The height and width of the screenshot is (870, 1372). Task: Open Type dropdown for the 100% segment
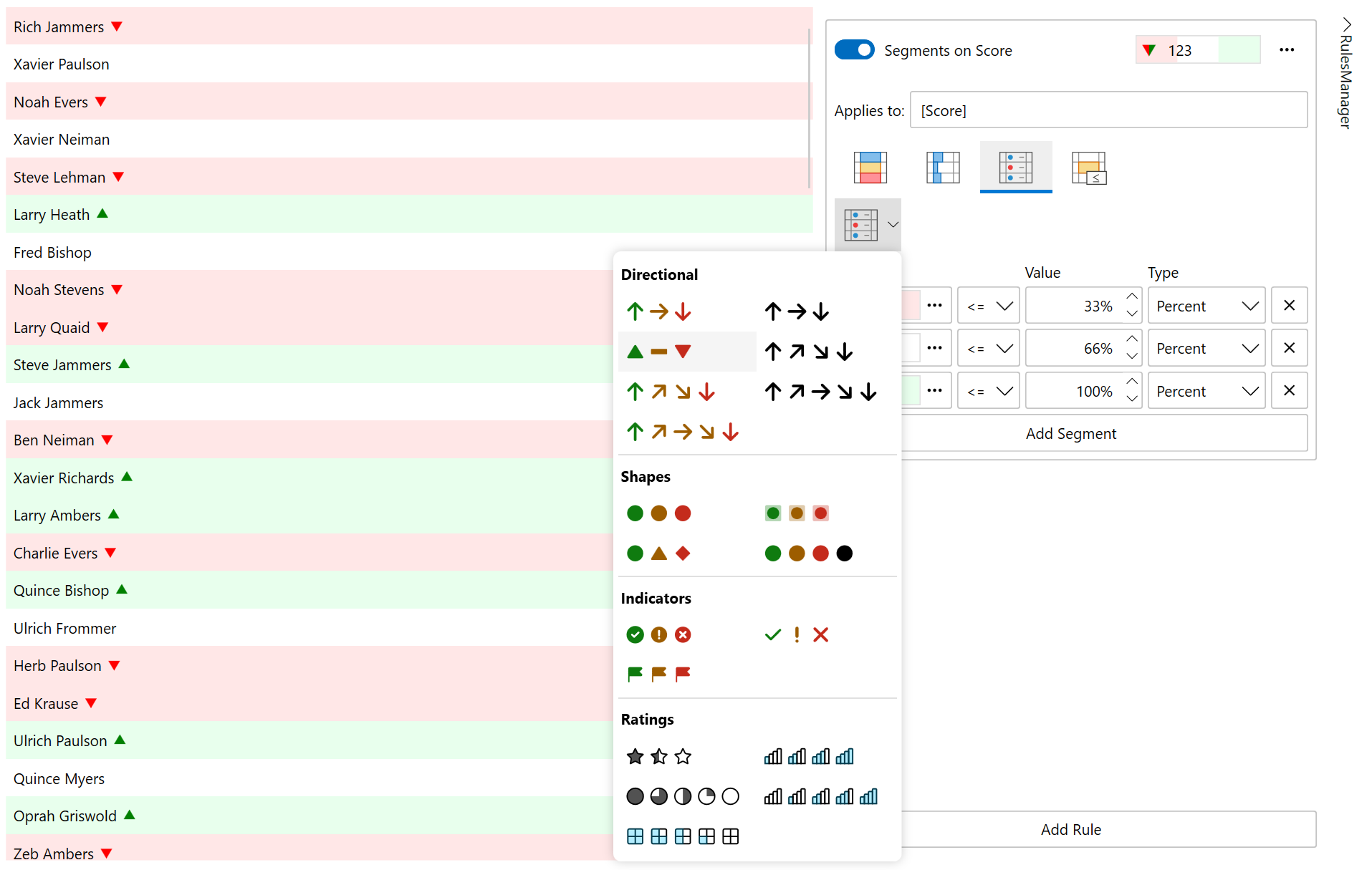(x=1207, y=392)
